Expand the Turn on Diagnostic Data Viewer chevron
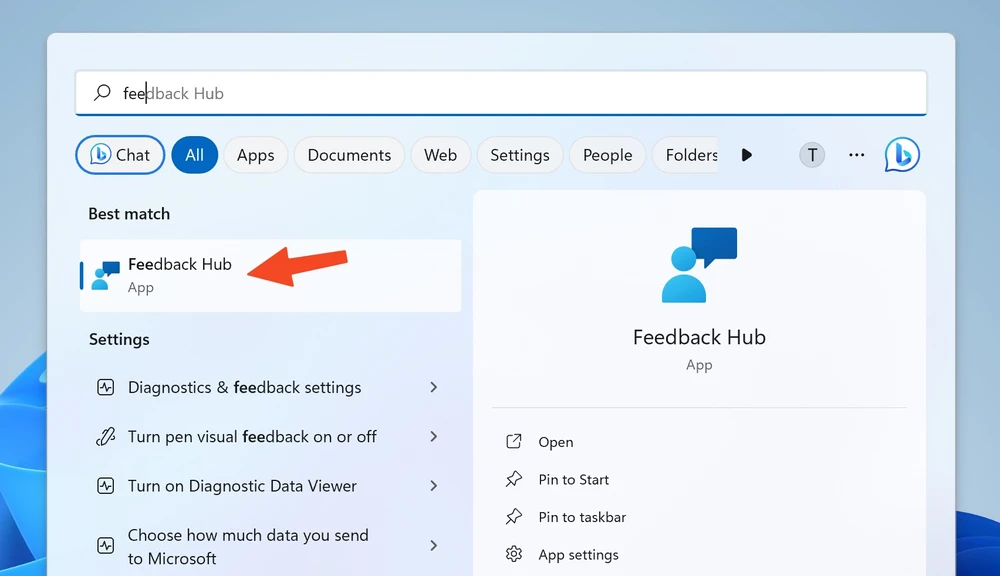 pyautogui.click(x=434, y=486)
